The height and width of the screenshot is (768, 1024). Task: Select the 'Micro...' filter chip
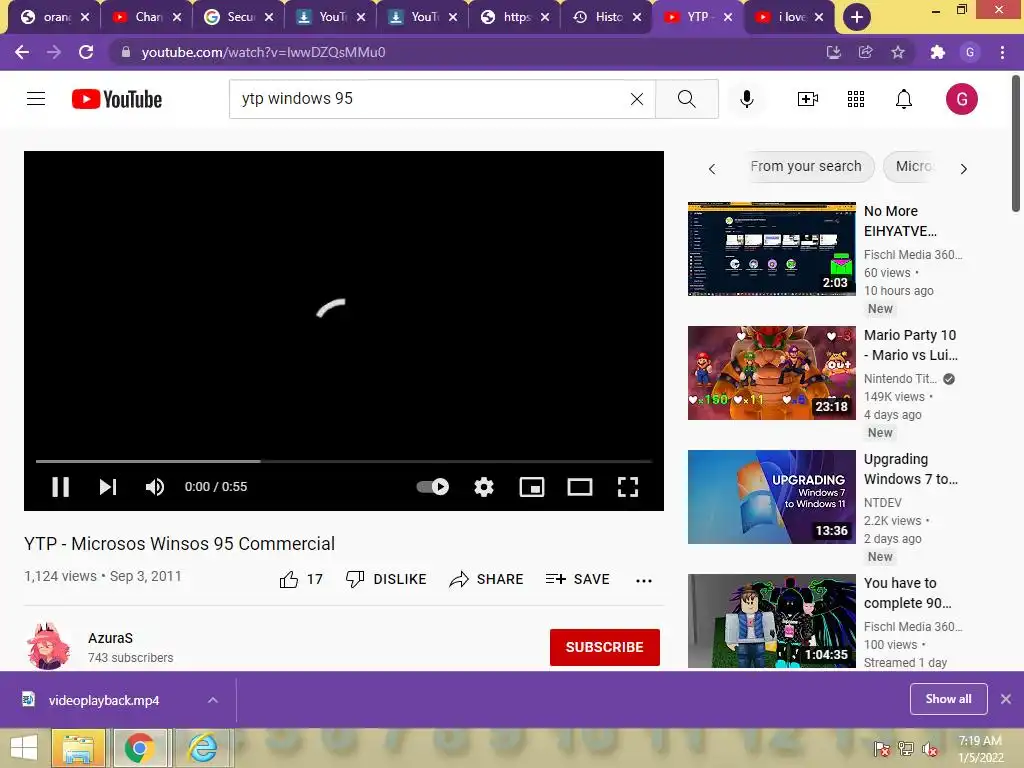click(x=913, y=167)
